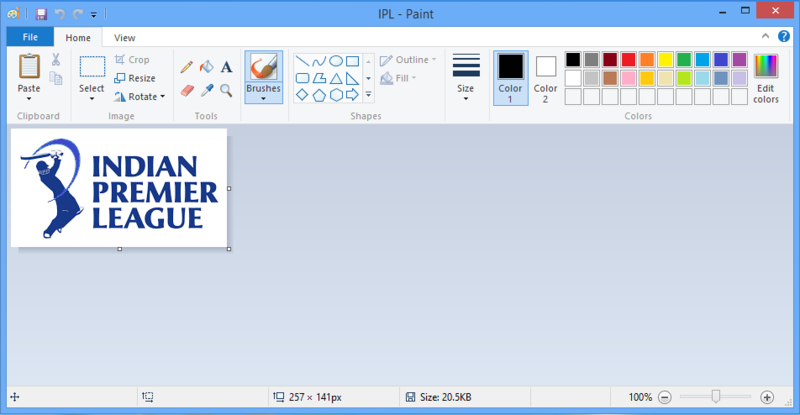The image size is (800, 415).
Task: Click the canvas bottom-right resize handle
Action: pos(229,249)
